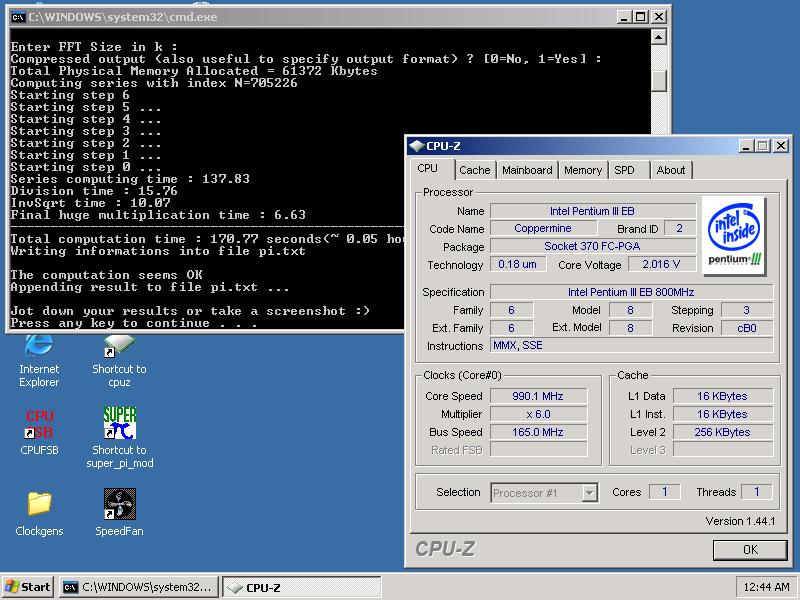Minimize the cmd.exe window
The width and height of the screenshot is (800, 600).
[623, 17]
